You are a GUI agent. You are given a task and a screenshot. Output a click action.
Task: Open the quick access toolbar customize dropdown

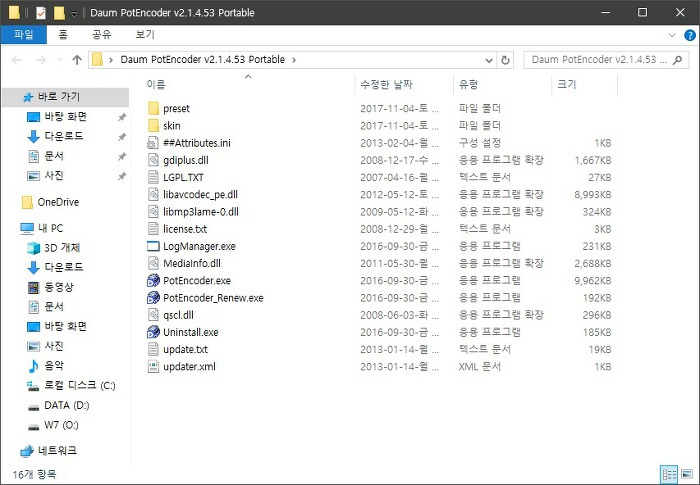pyautogui.click(x=74, y=13)
